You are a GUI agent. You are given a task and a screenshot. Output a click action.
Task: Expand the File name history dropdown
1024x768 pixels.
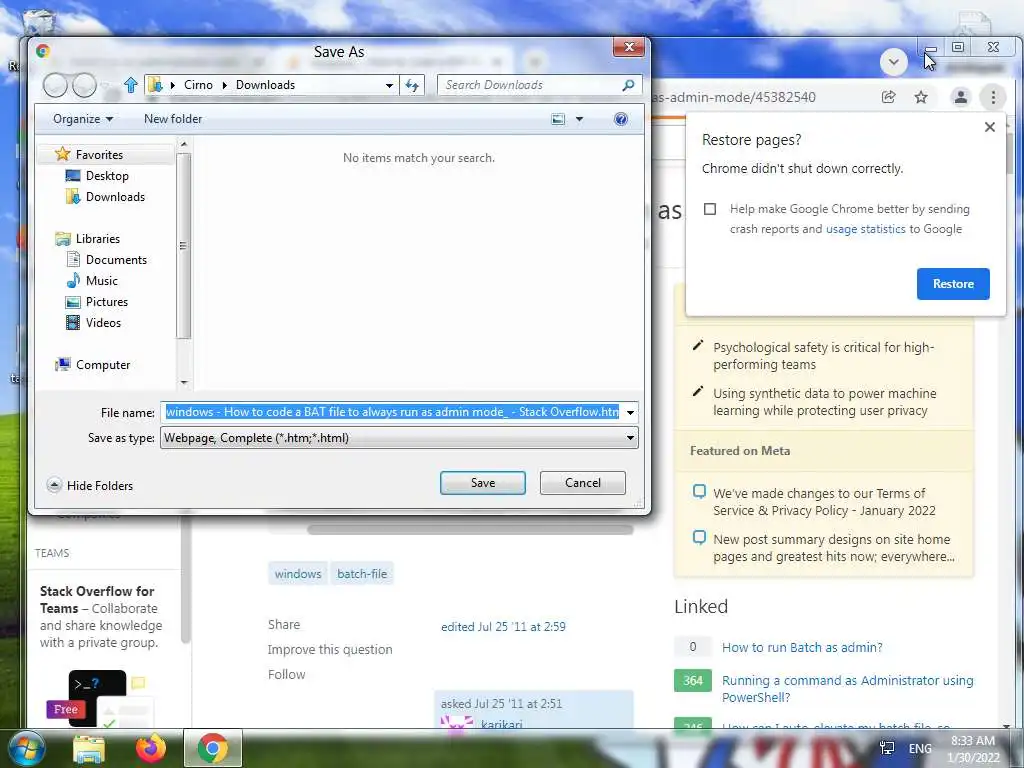point(630,412)
